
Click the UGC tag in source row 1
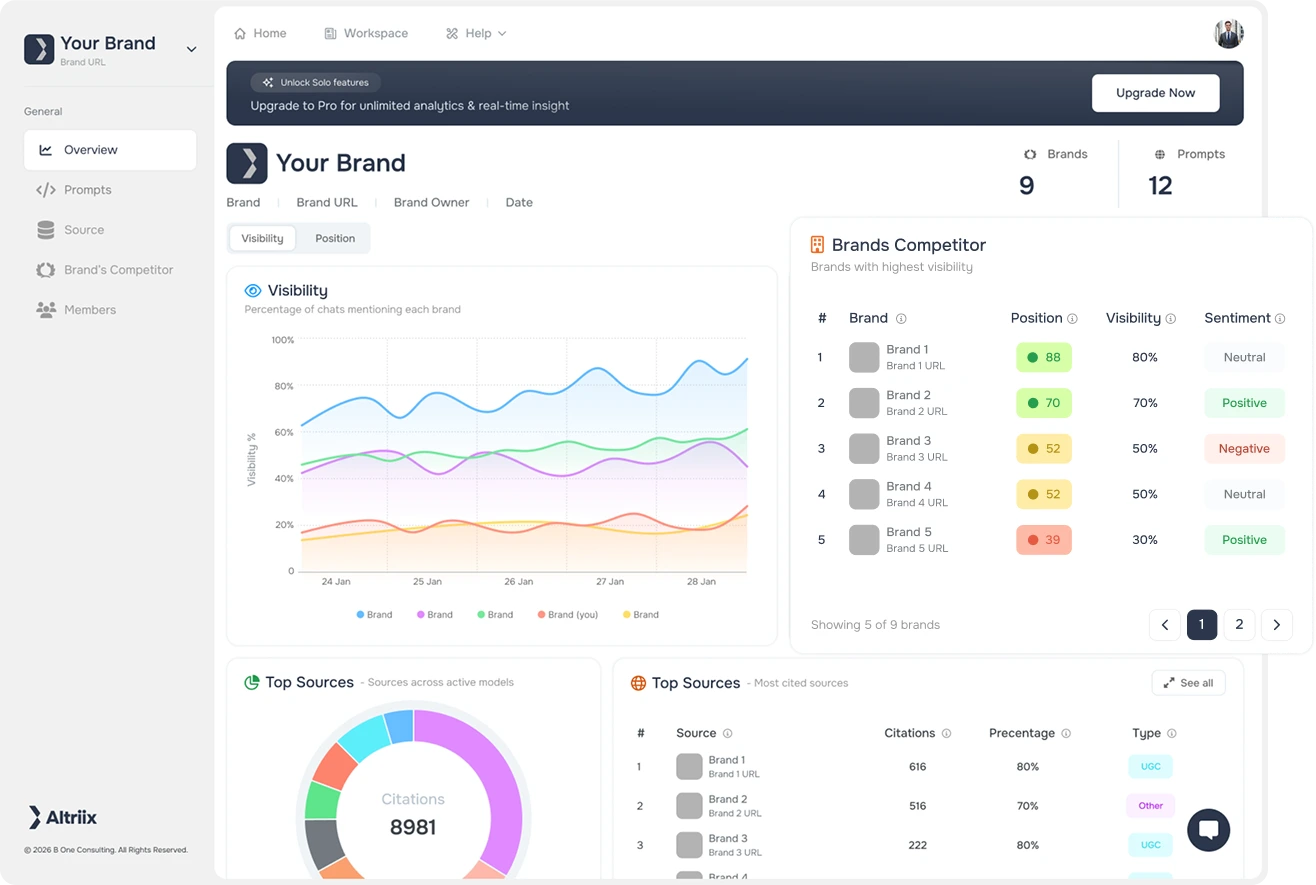pos(1151,767)
